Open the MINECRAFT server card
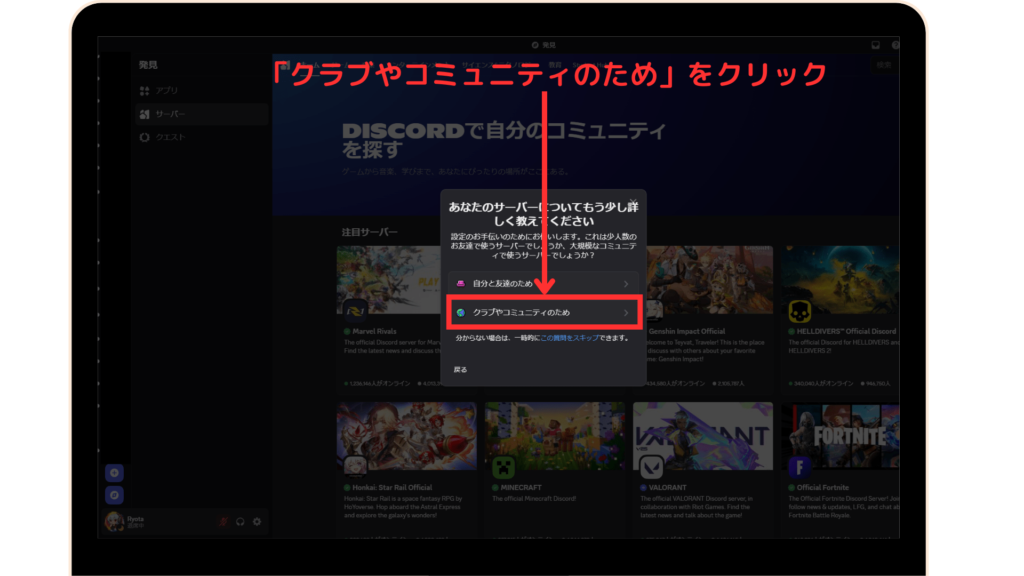 [x=554, y=470]
